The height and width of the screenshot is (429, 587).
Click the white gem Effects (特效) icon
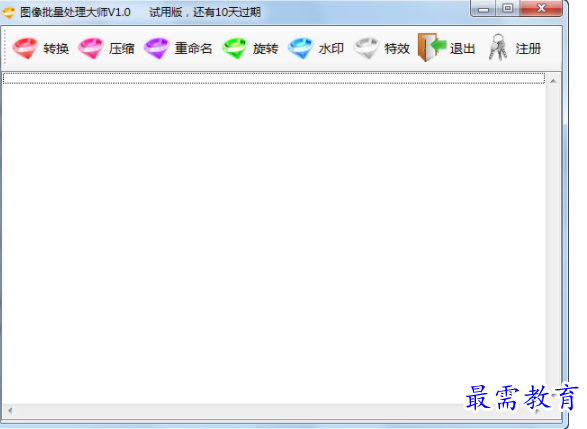[366, 48]
